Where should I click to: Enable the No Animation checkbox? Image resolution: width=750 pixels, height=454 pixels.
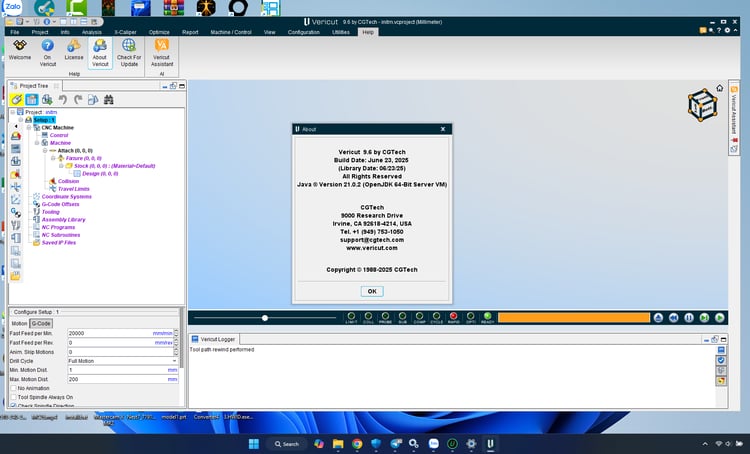(13, 388)
